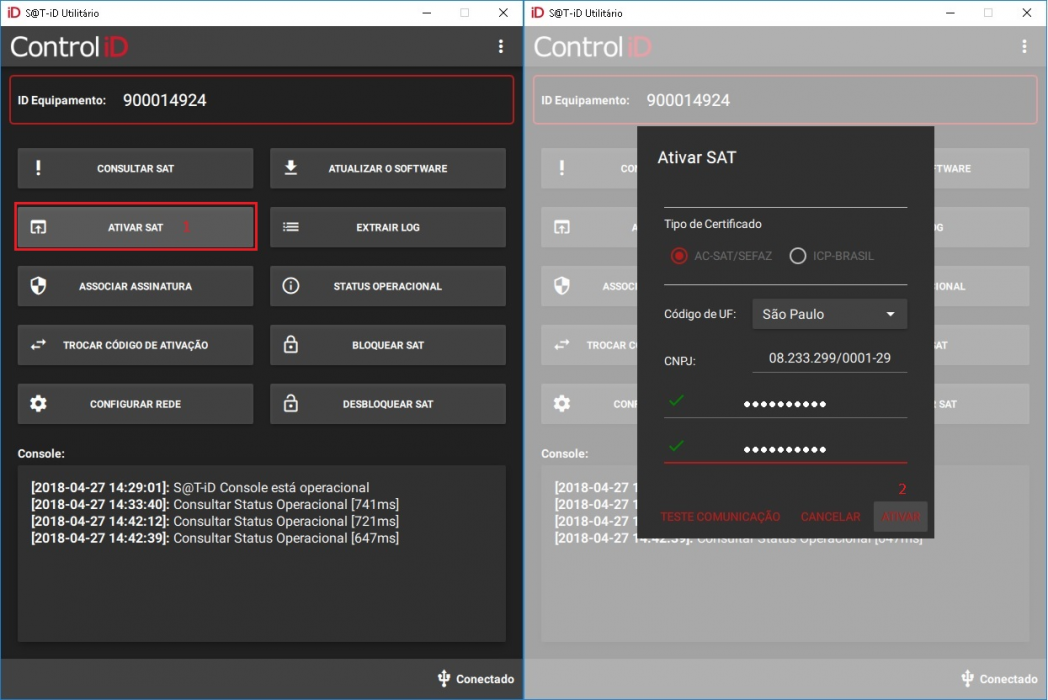Click the Status Operacional button

(x=388, y=286)
